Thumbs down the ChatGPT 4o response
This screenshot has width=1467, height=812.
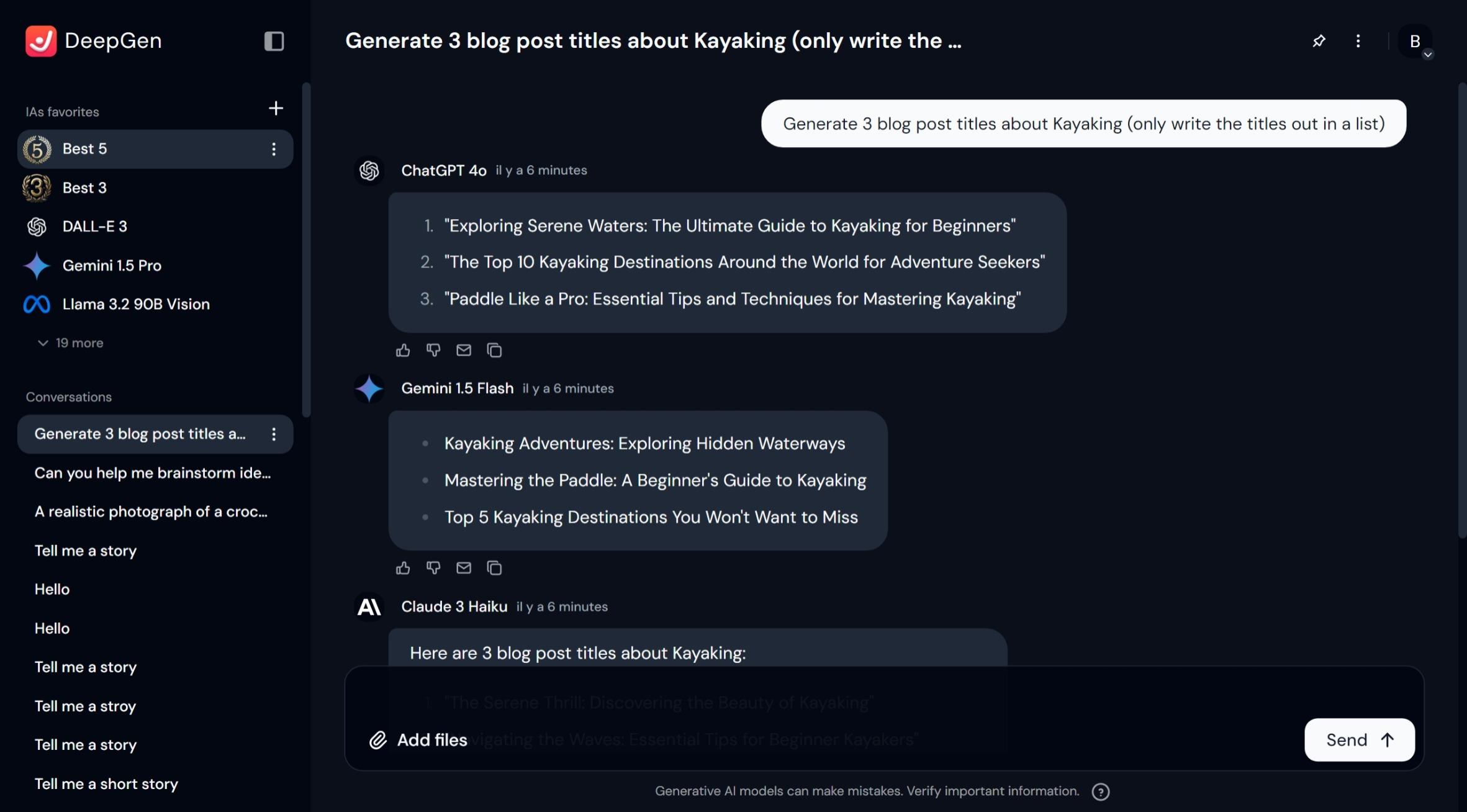[x=433, y=350]
